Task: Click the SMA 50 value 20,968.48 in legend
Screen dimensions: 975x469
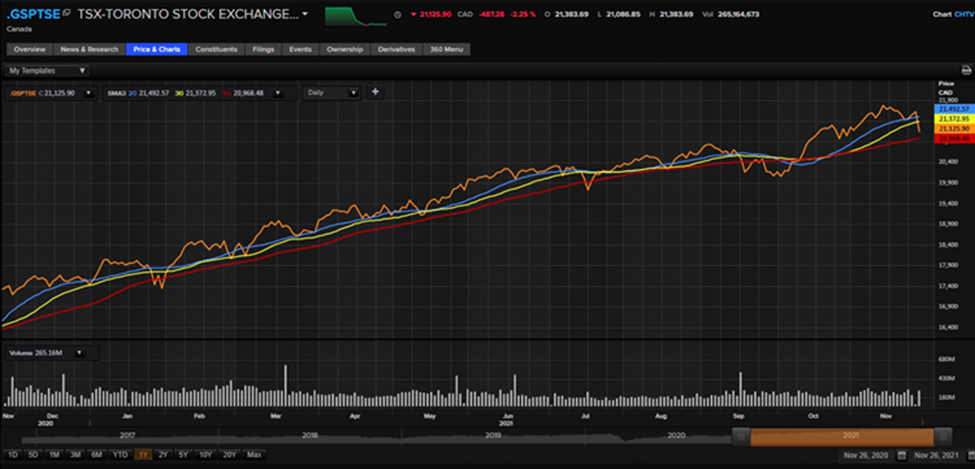Action: click(249, 93)
